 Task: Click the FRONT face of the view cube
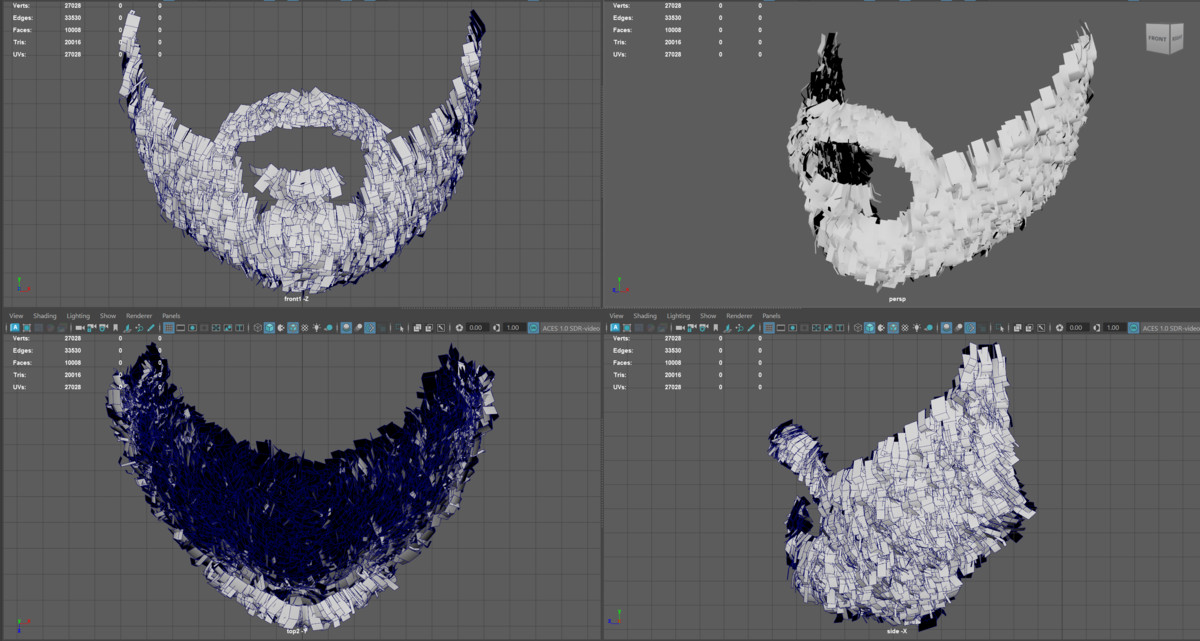pos(1158,40)
